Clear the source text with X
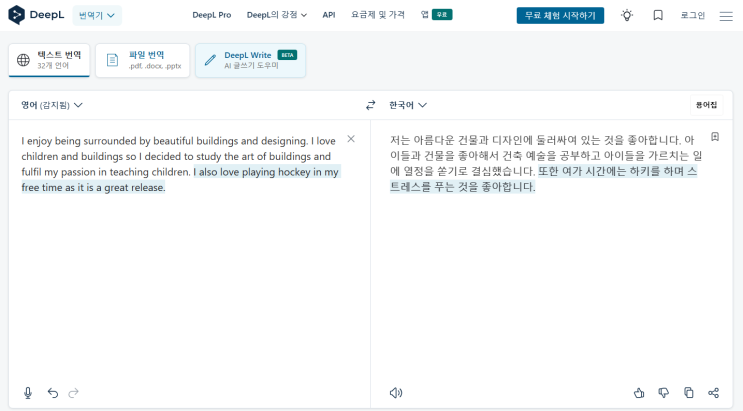The width and height of the screenshot is (743, 411). coord(351,139)
